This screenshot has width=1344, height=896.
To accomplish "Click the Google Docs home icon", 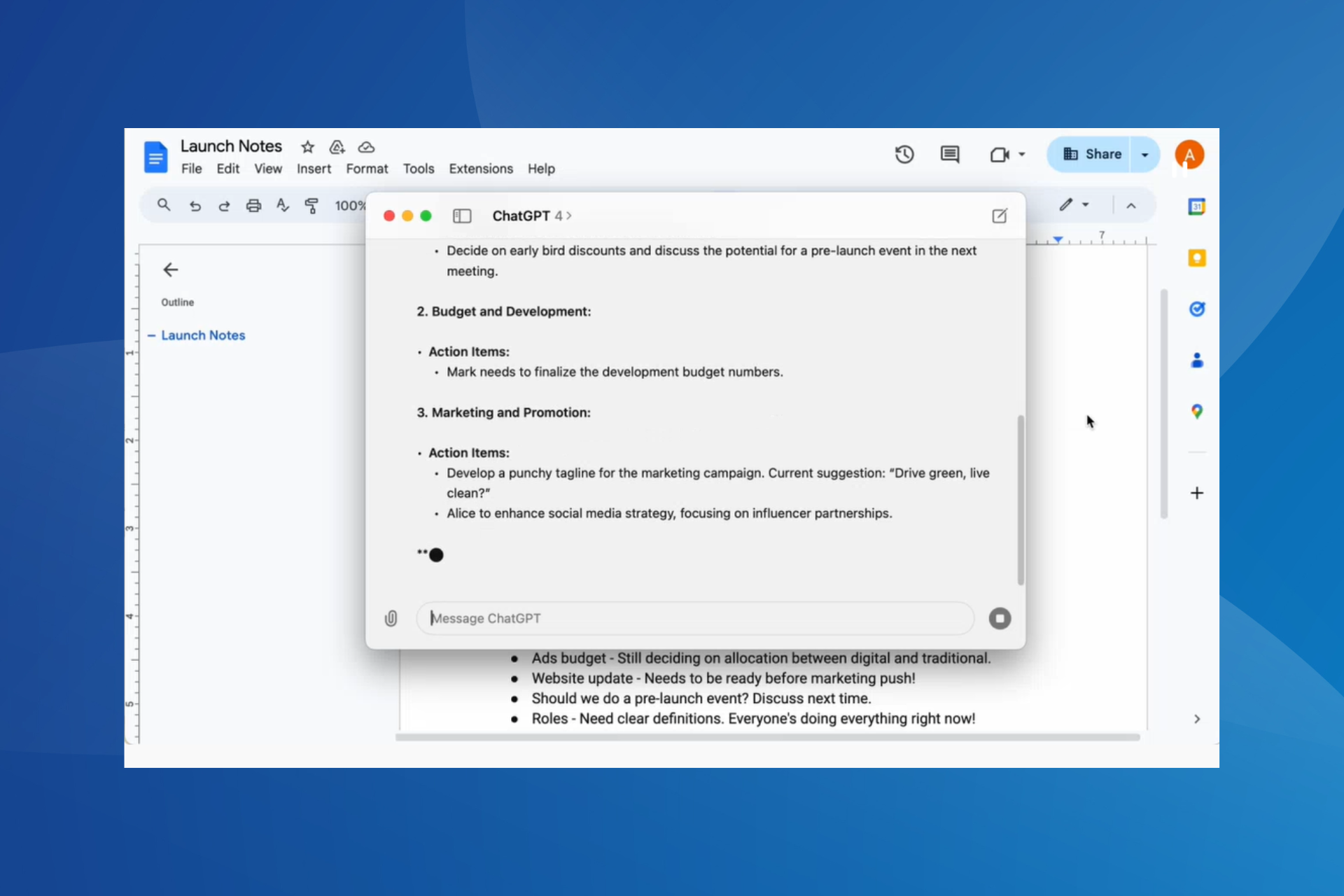I will [155, 157].
